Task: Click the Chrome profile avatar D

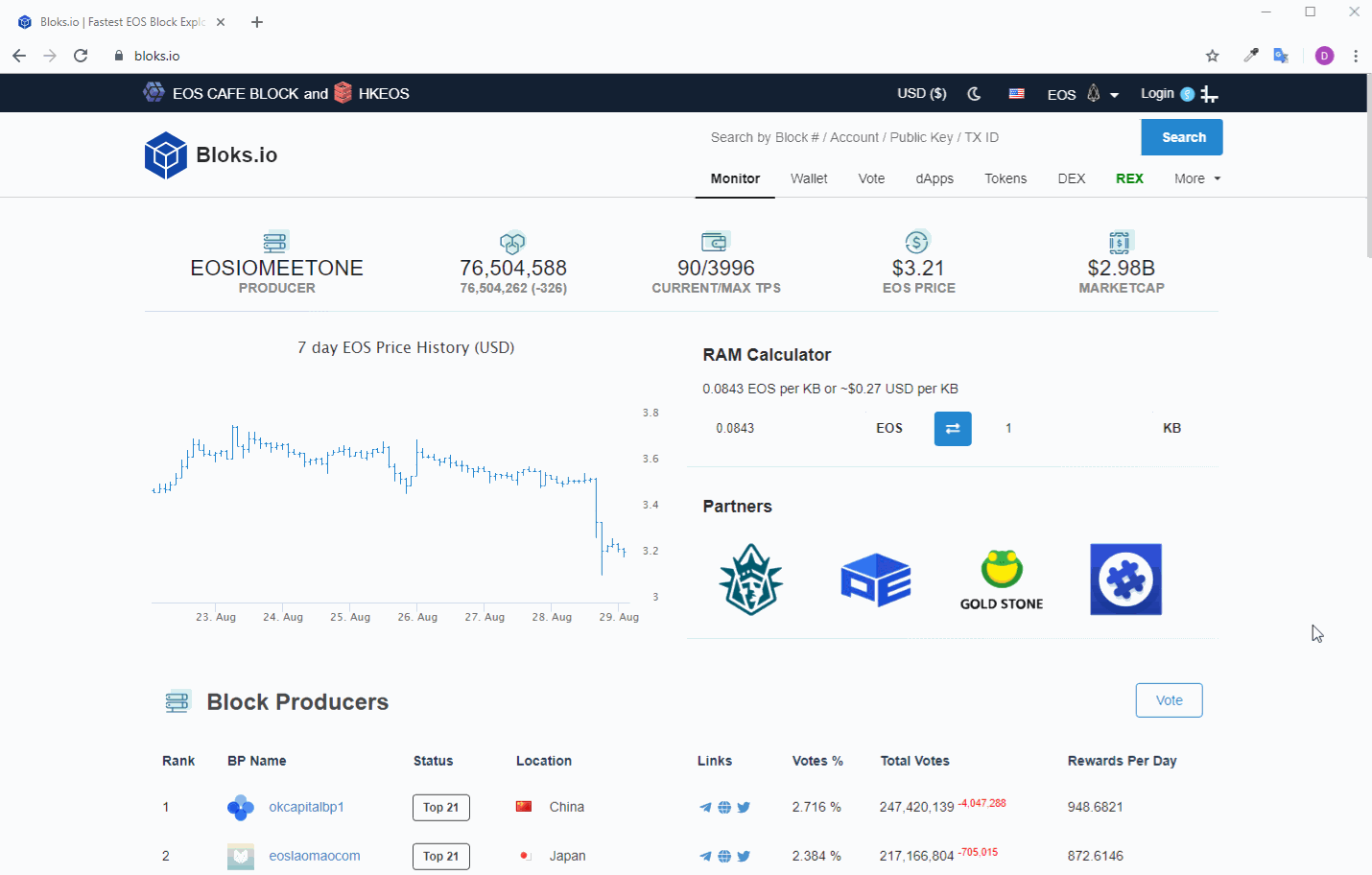Action: point(1324,56)
